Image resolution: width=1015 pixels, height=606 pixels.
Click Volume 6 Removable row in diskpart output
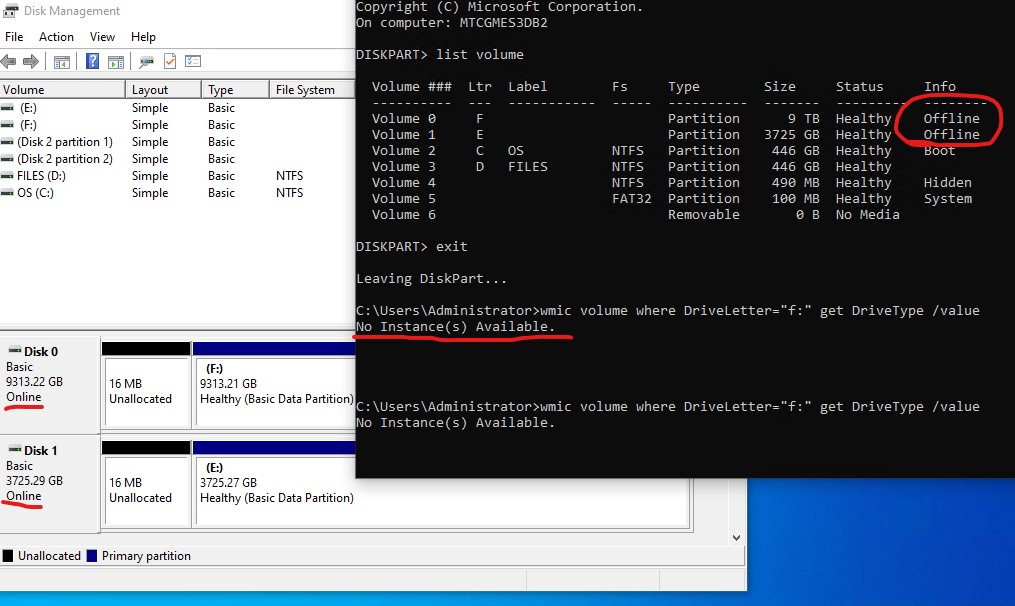636,214
